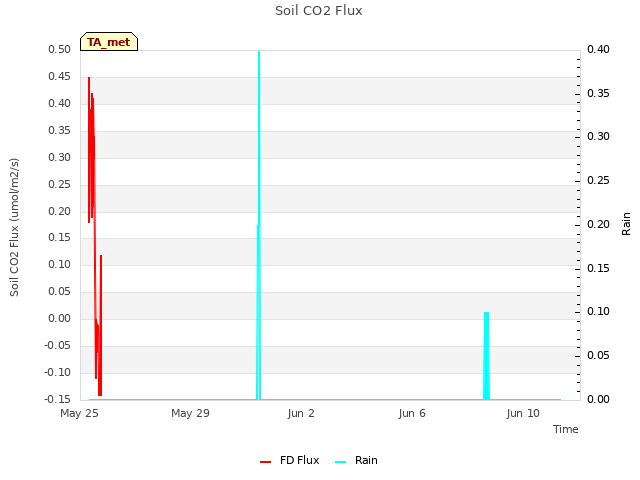Screen dimensions: 640x480
Task: Click the cyan rain bar near Jun 9
Action: coord(486,356)
